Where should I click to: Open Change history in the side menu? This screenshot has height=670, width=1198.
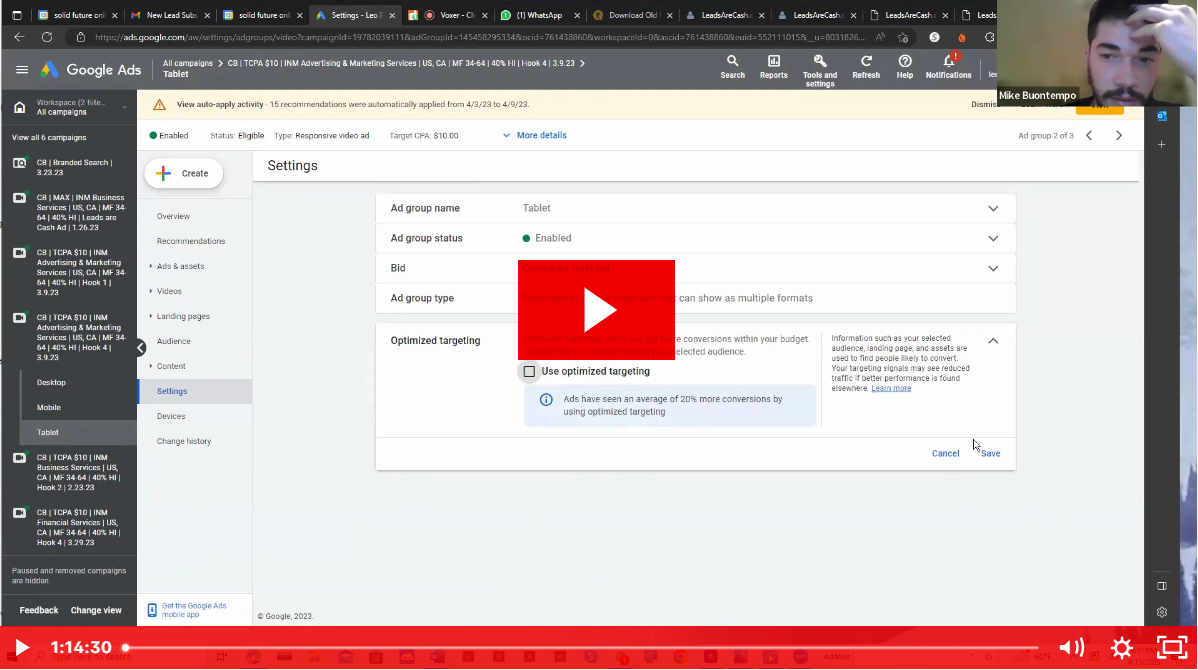pyautogui.click(x=183, y=441)
